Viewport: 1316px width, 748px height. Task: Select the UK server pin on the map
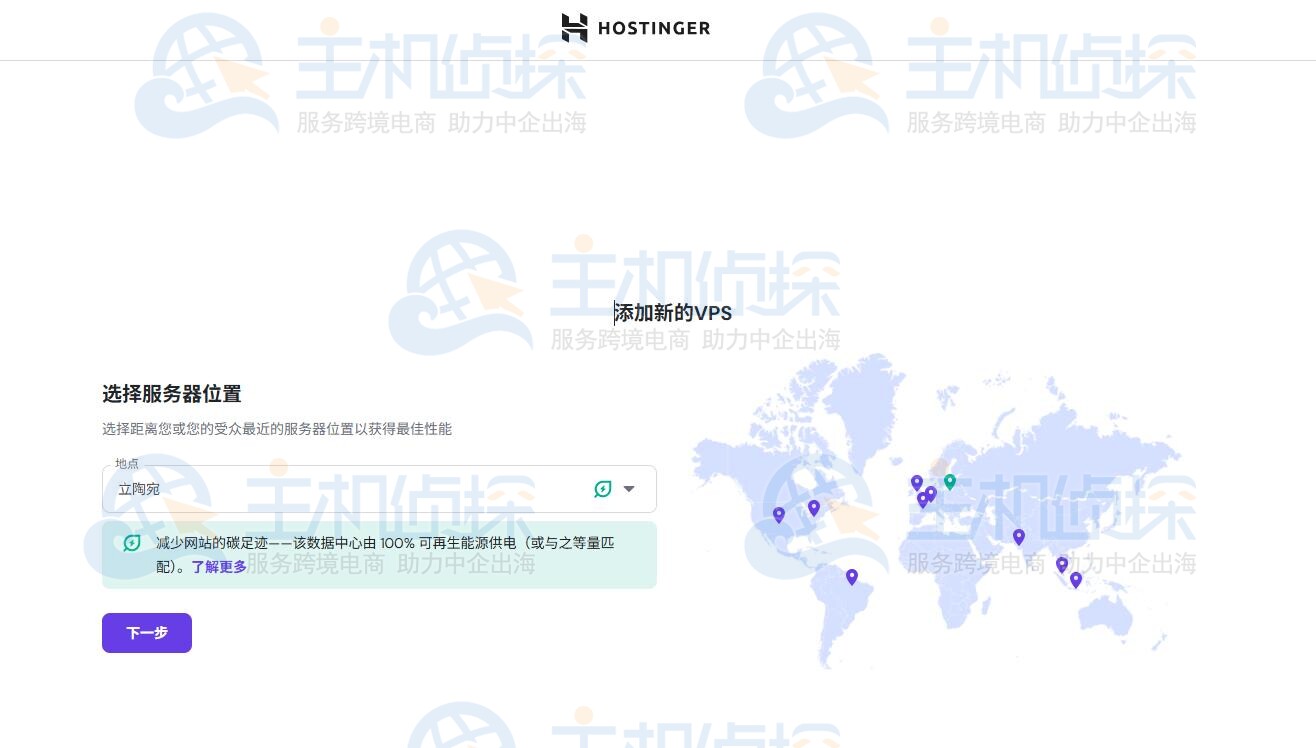[x=917, y=481]
